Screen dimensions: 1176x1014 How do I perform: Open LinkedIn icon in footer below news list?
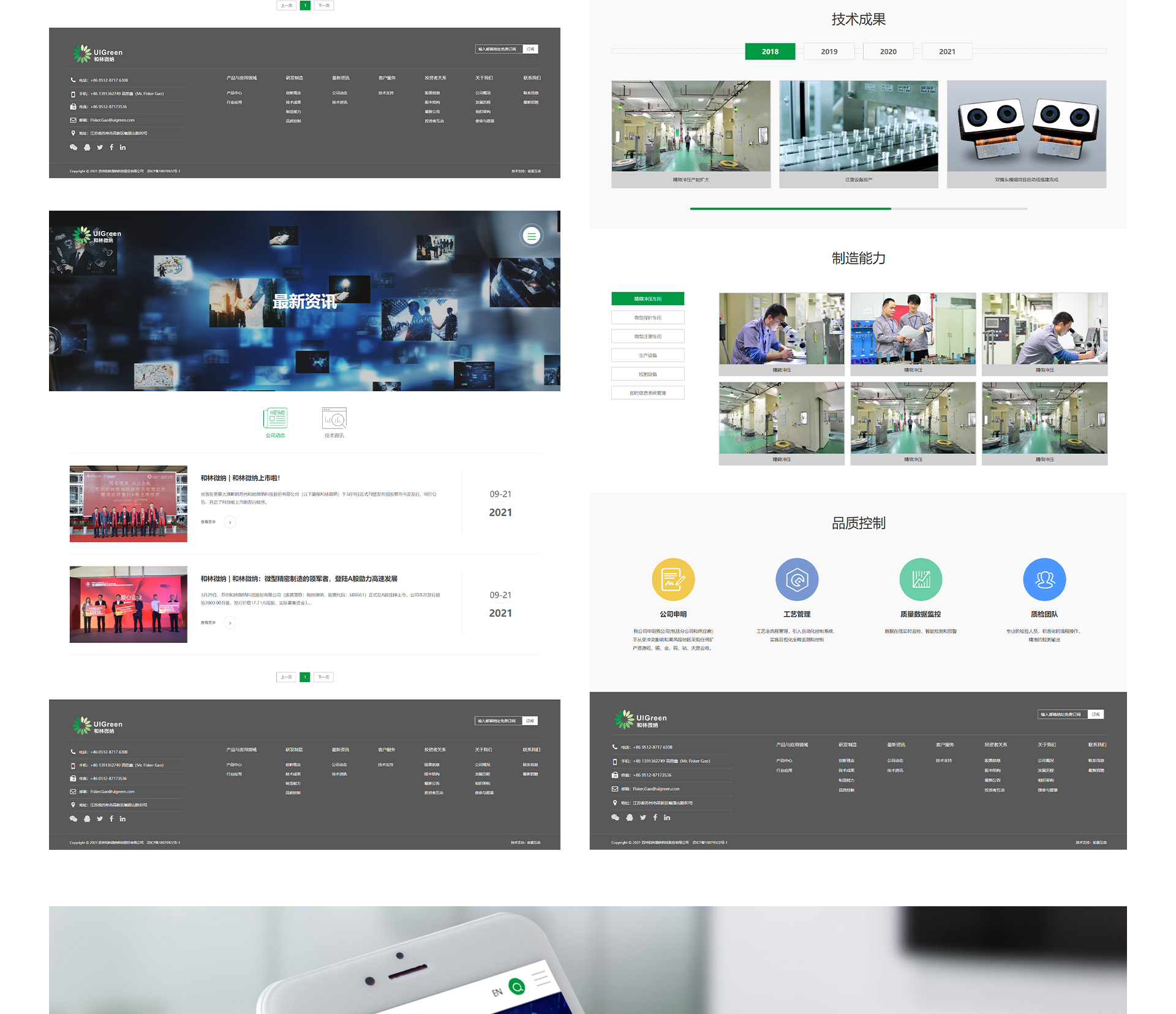coord(123,819)
